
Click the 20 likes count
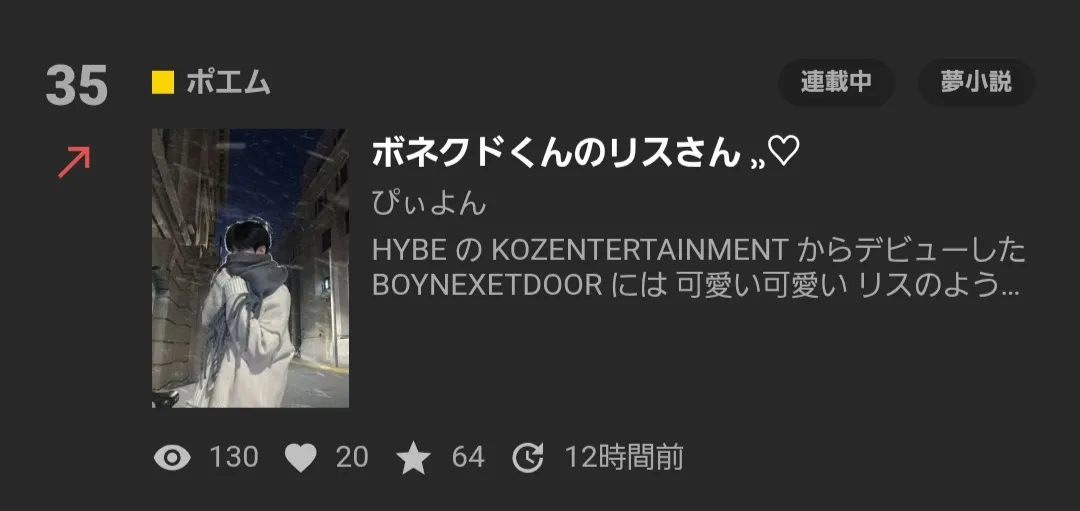[x=352, y=457]
